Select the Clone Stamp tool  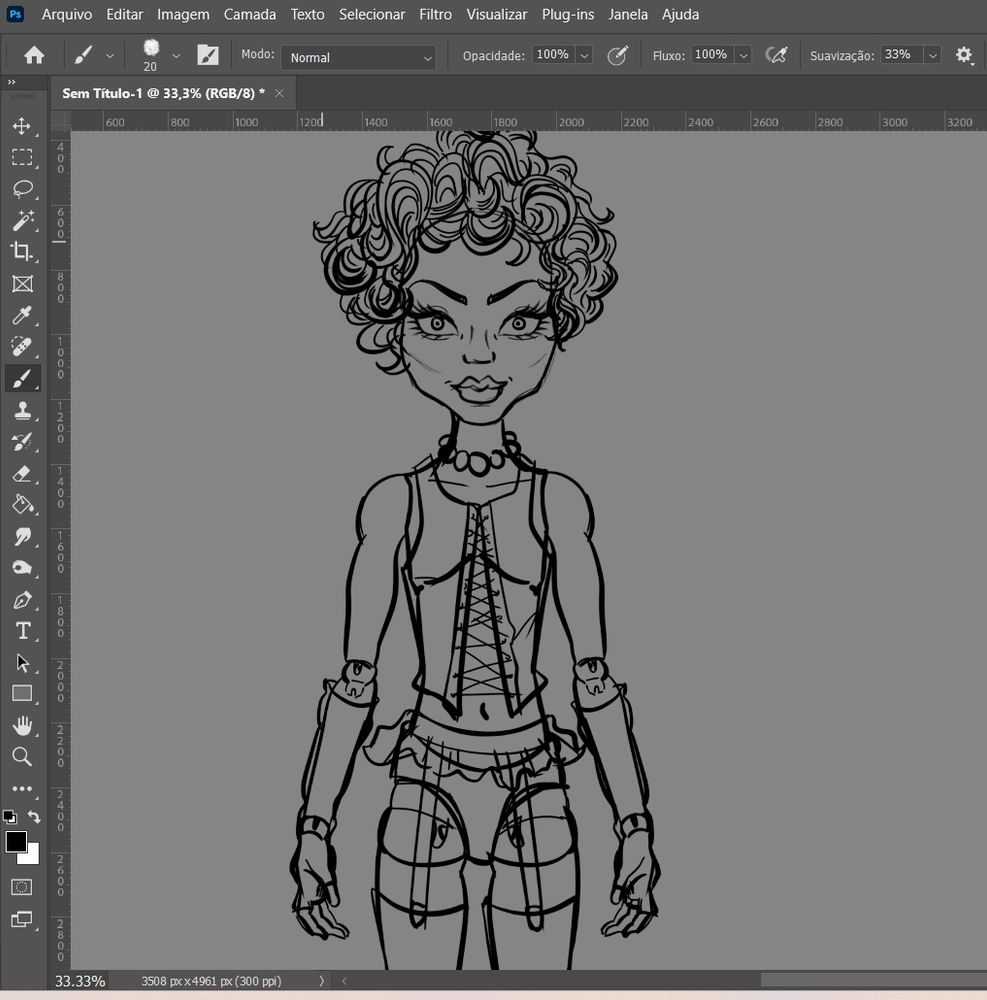tap(22, 410)
